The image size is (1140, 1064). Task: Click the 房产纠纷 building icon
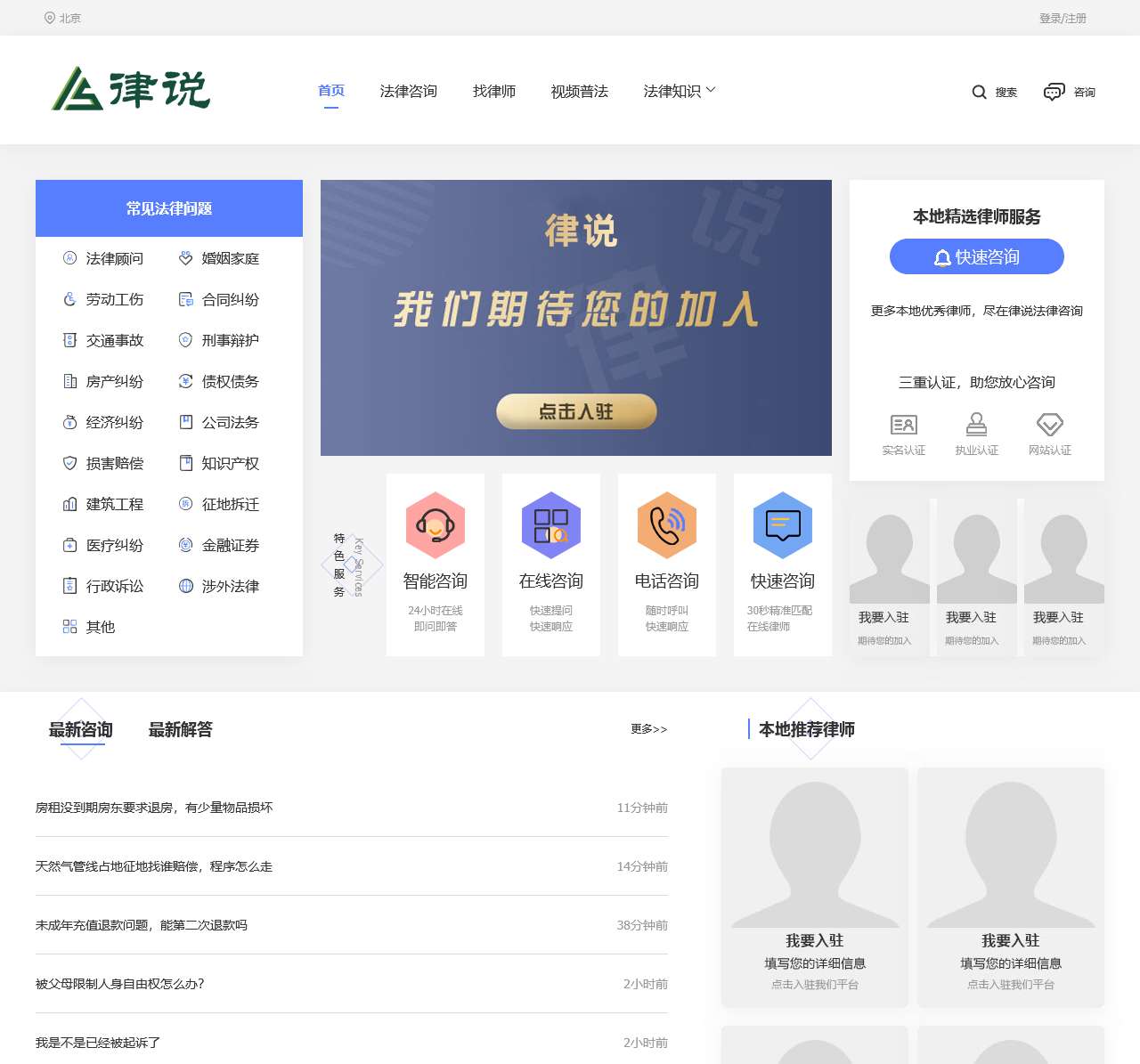coord(70,381)
